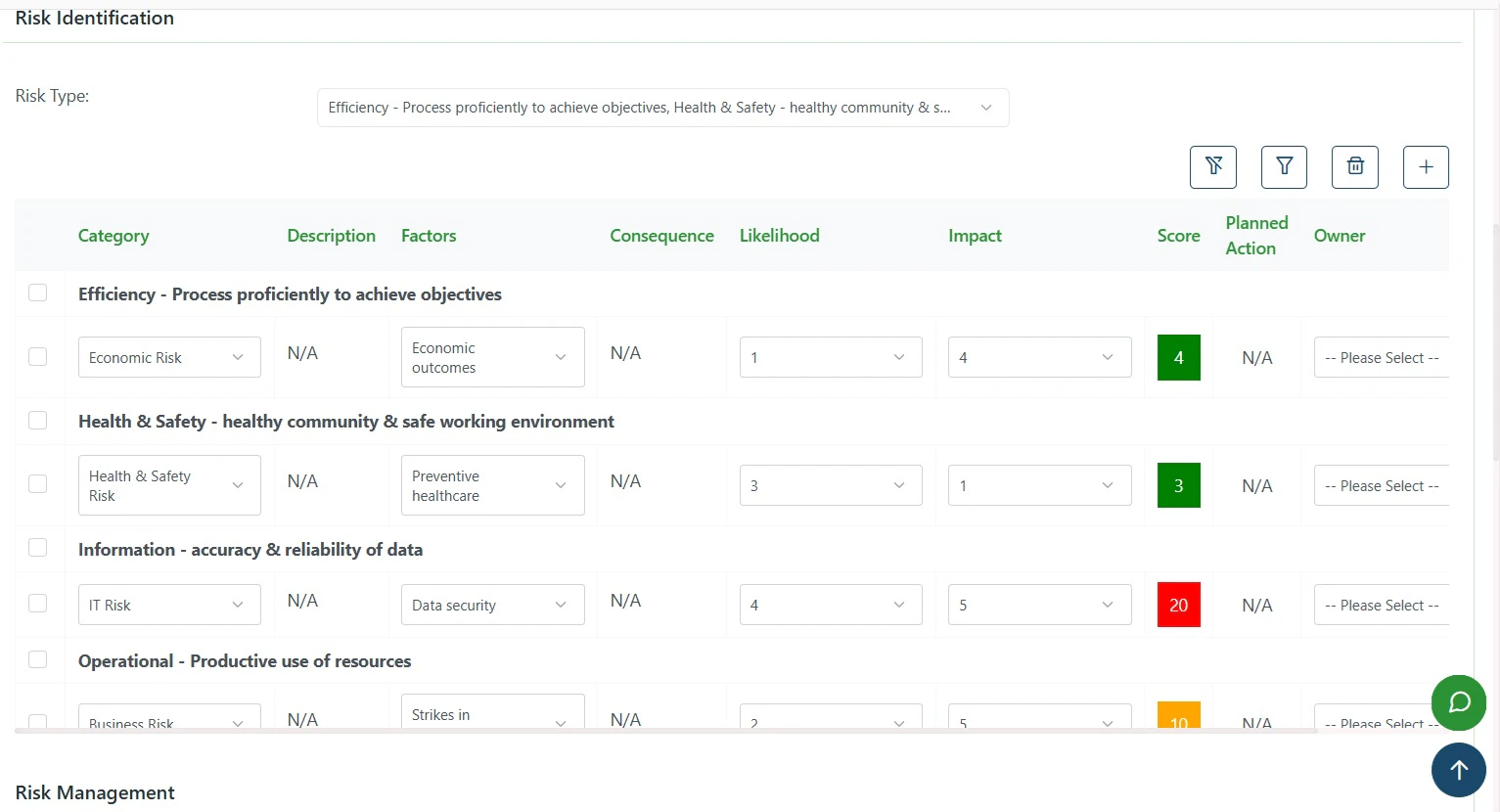This screenshot has height=812, width=1500.
Task: Check the Health & Safety section checkbox
Action: click(x=38, y=420)
